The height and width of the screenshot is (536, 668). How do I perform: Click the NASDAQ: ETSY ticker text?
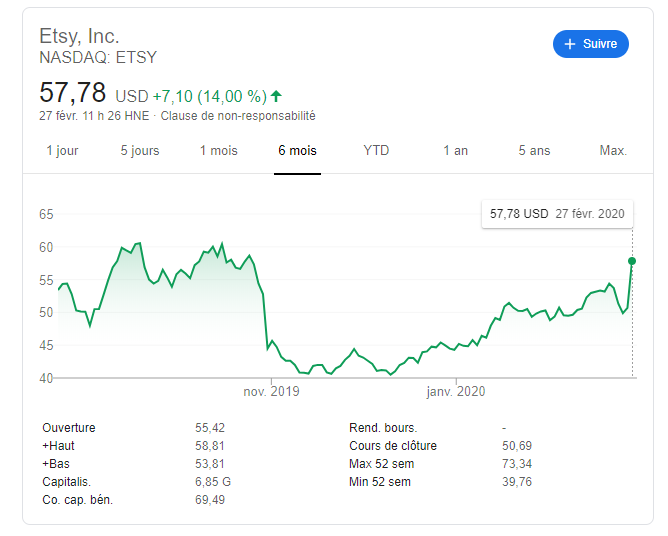click(x=98, y=58)
